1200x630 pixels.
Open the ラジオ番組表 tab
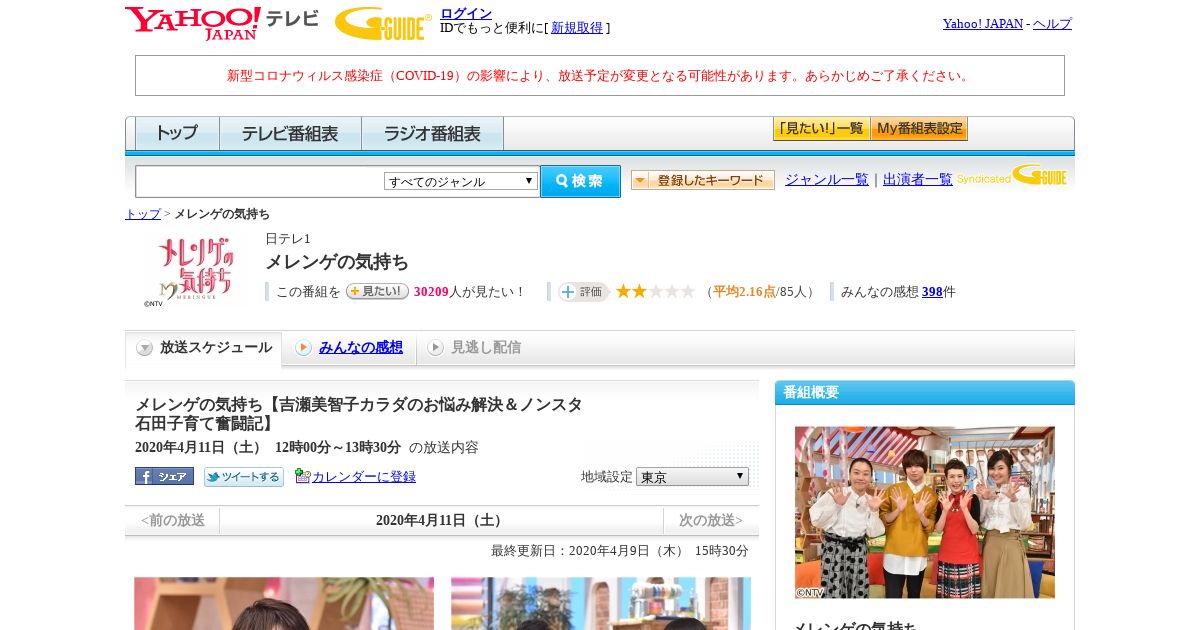[432, 133]
